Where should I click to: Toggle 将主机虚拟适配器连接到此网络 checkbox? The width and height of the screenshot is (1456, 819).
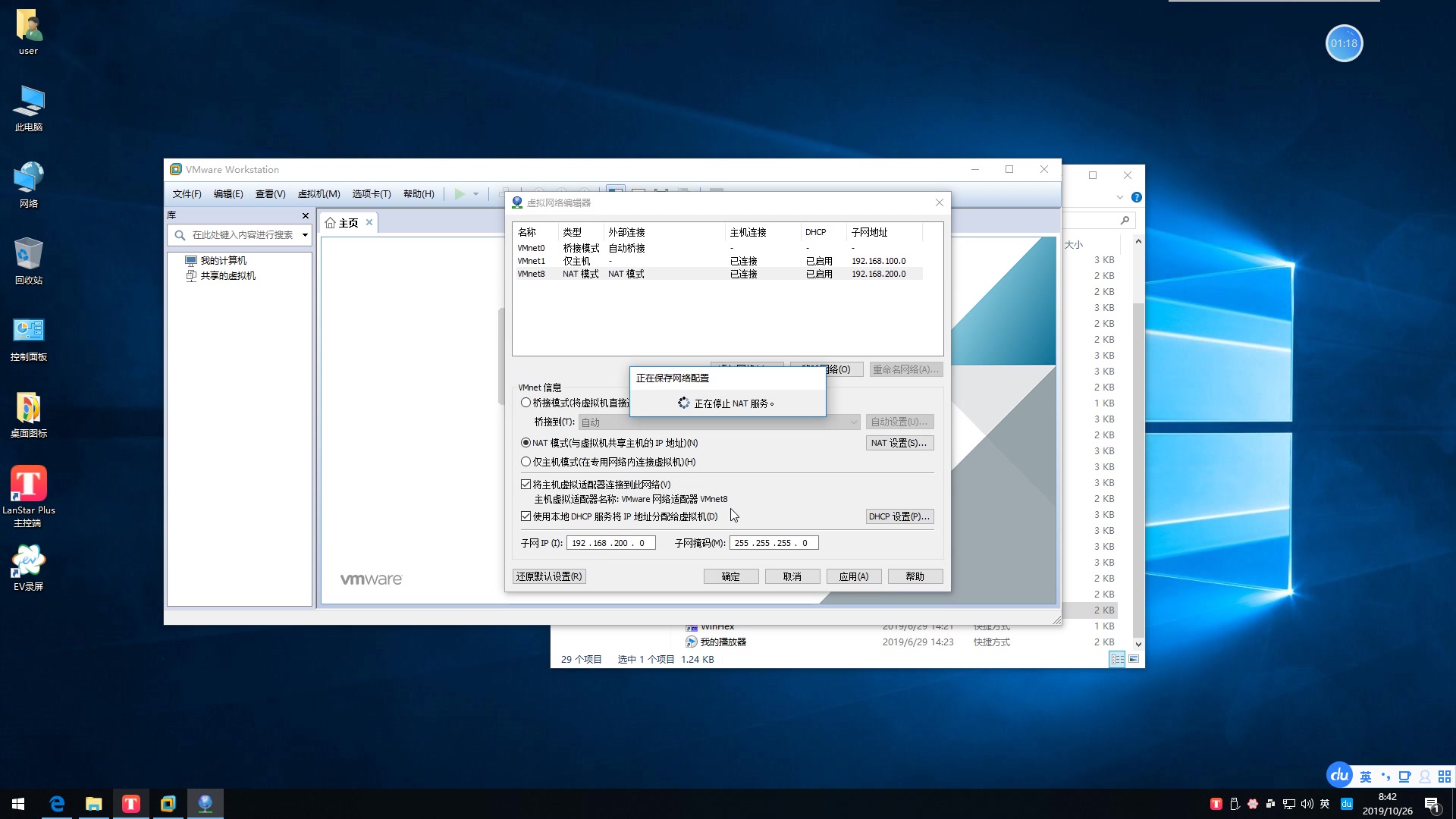coord(526,485)
